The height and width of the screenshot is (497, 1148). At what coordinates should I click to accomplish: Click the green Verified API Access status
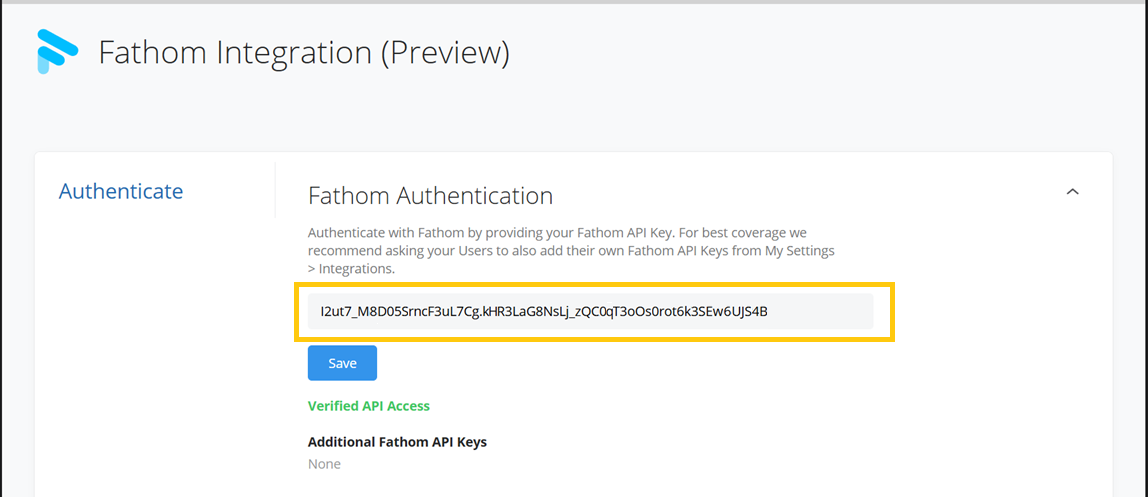(368, 406)
